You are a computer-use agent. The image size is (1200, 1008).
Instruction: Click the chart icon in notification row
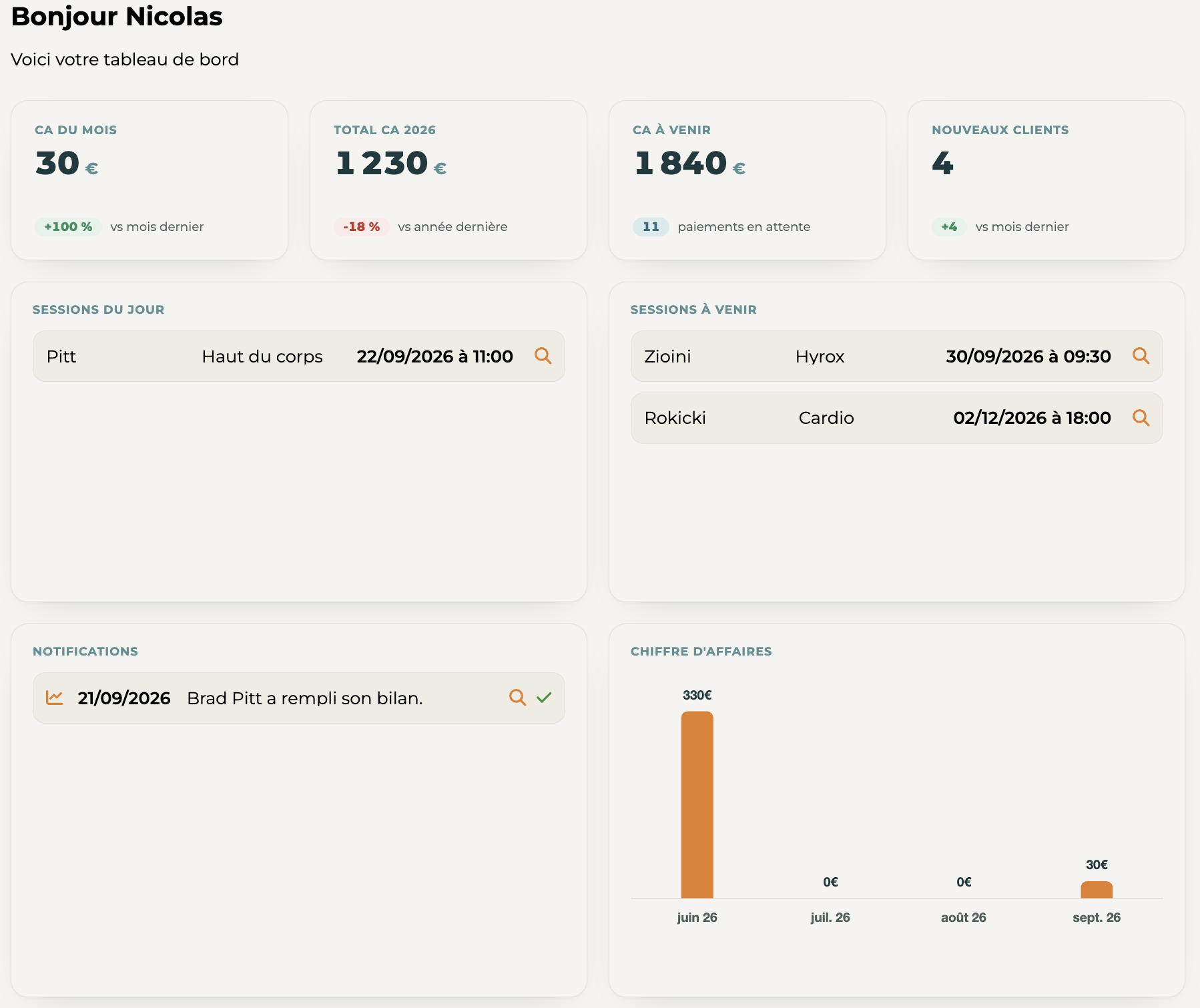pyautogui.click(x=55, y=698)
